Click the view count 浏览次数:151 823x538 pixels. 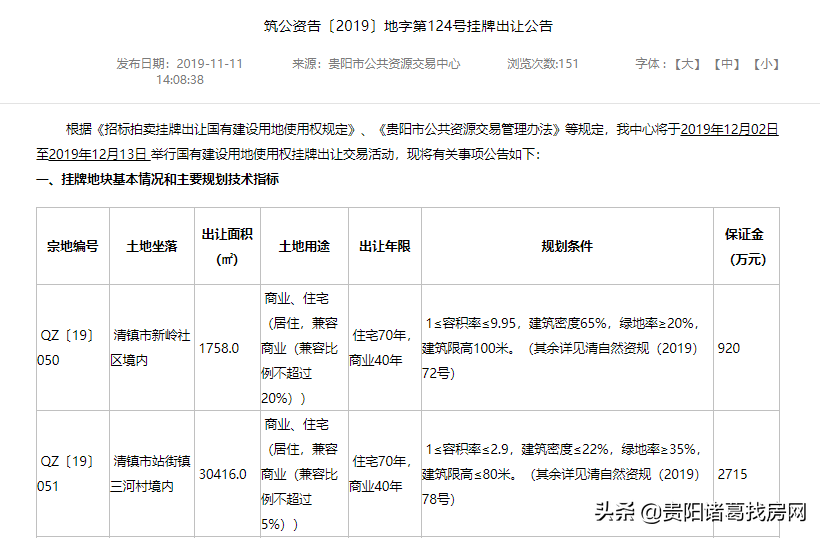click(543, 64)
